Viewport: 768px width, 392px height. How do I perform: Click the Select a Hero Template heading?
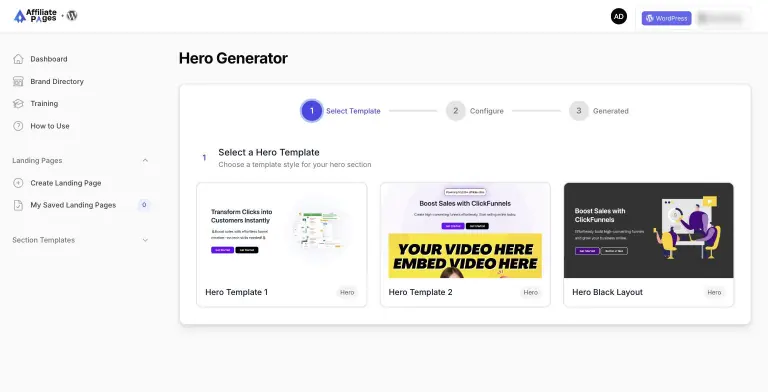coord(269,152)
